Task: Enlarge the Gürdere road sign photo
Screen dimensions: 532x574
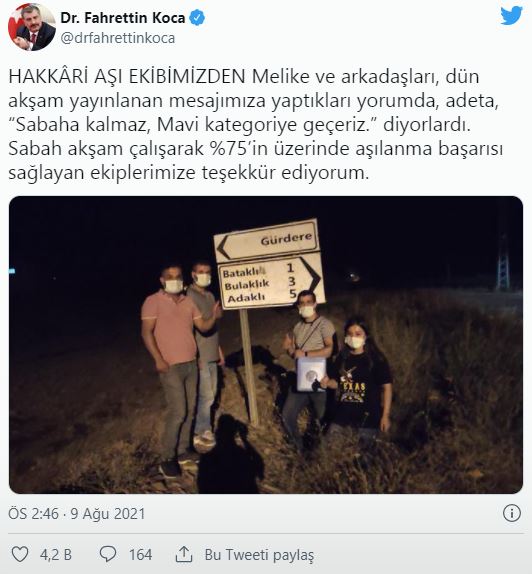Action: click(266, 345)
